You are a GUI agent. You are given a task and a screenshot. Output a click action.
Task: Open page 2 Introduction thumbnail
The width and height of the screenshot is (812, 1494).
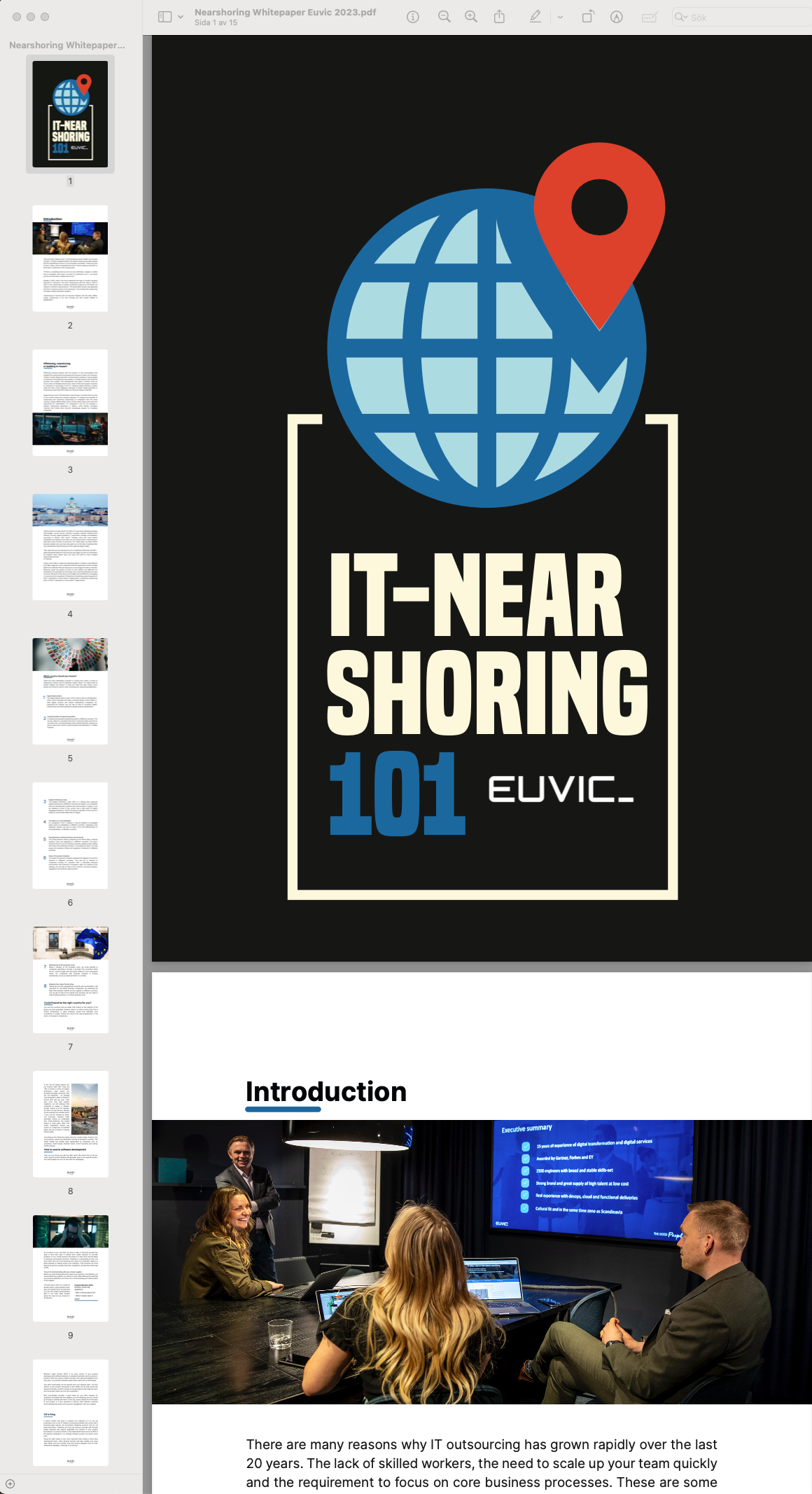(70, 258)
